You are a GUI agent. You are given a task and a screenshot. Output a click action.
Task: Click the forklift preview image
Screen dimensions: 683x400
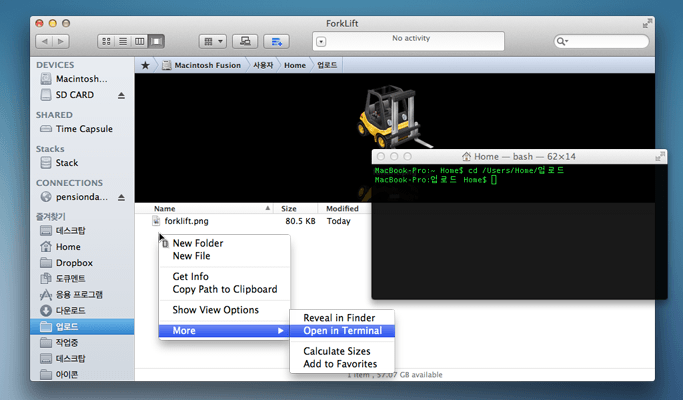coord(393,117)
